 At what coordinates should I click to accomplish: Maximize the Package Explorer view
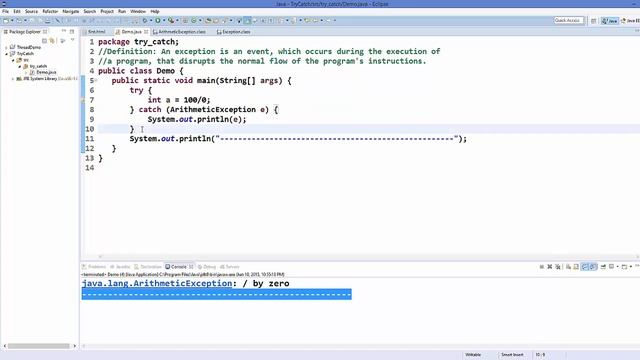pos(72,31)
